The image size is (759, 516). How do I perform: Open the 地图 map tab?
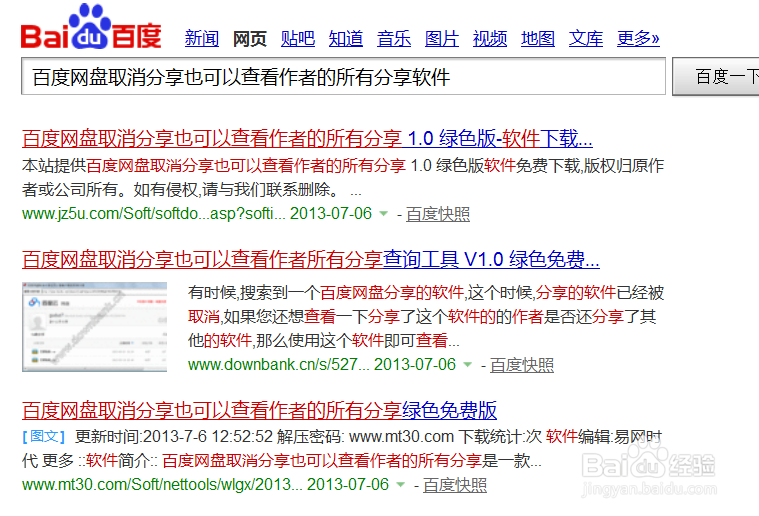pos(538,38)
